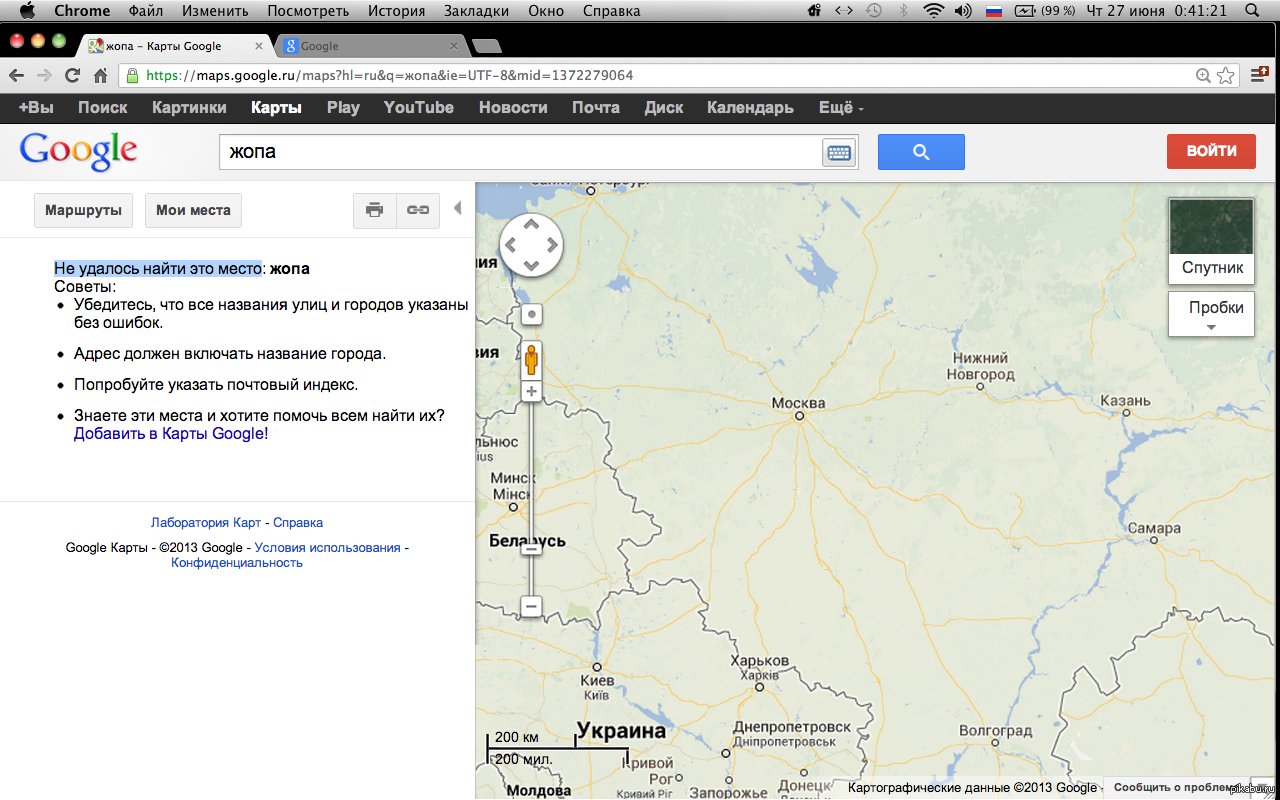The height and width of the screenshot is (800, 1280).
Task: Switch to the second Google tab
Action: 370,46
